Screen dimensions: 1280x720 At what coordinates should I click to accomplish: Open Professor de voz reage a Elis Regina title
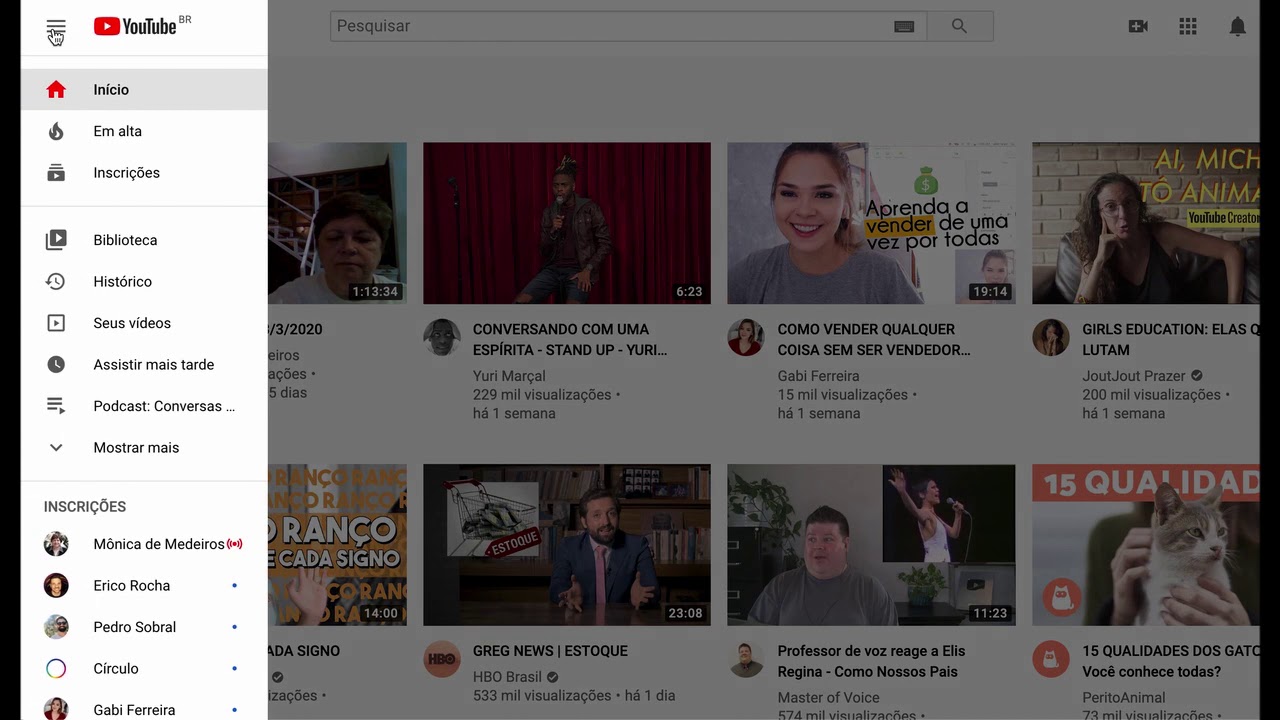[872, 661]
